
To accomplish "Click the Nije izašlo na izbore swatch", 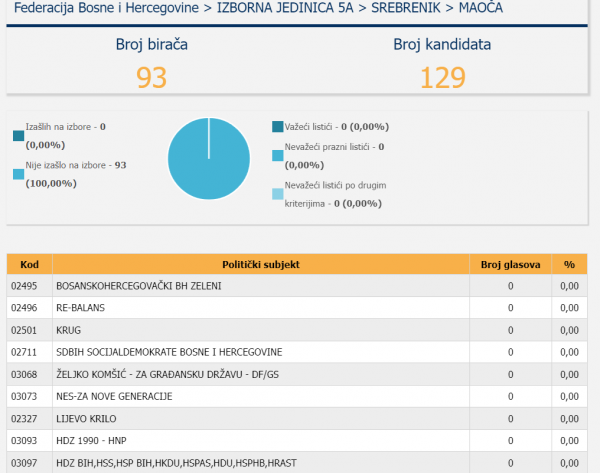I will (x=18, y=174).
